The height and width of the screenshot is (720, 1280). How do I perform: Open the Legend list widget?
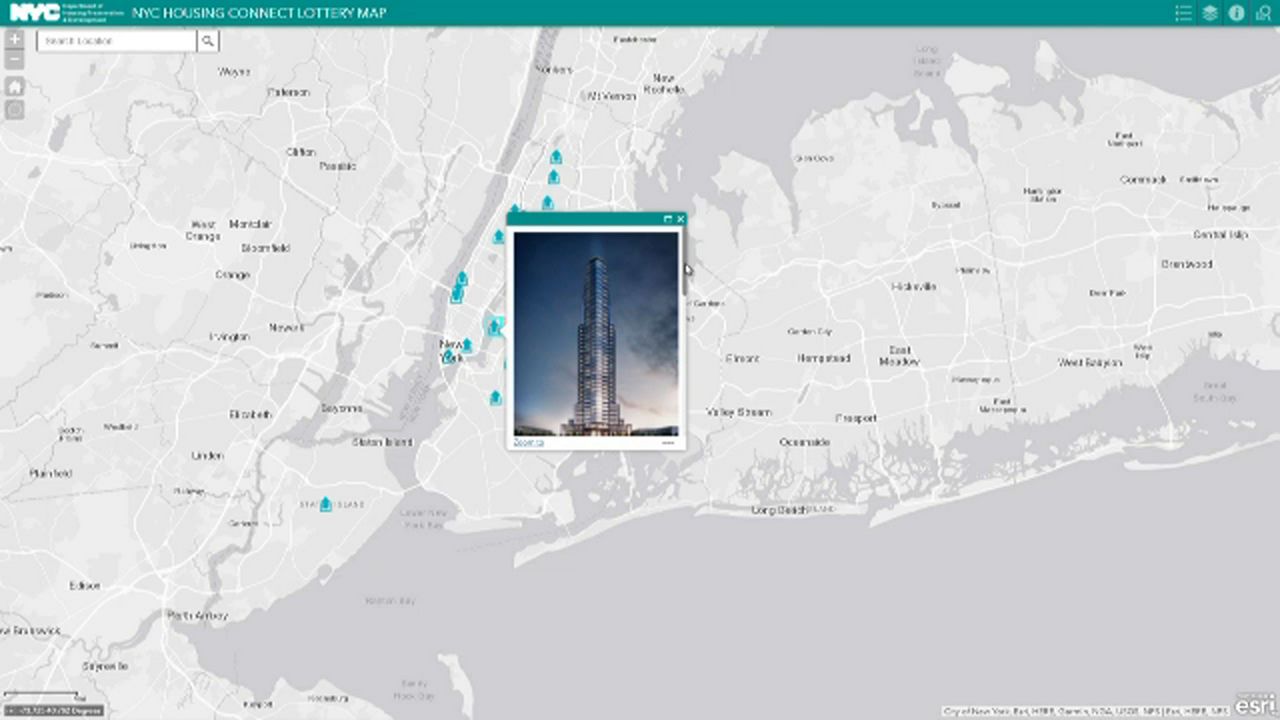point(1183,13)
